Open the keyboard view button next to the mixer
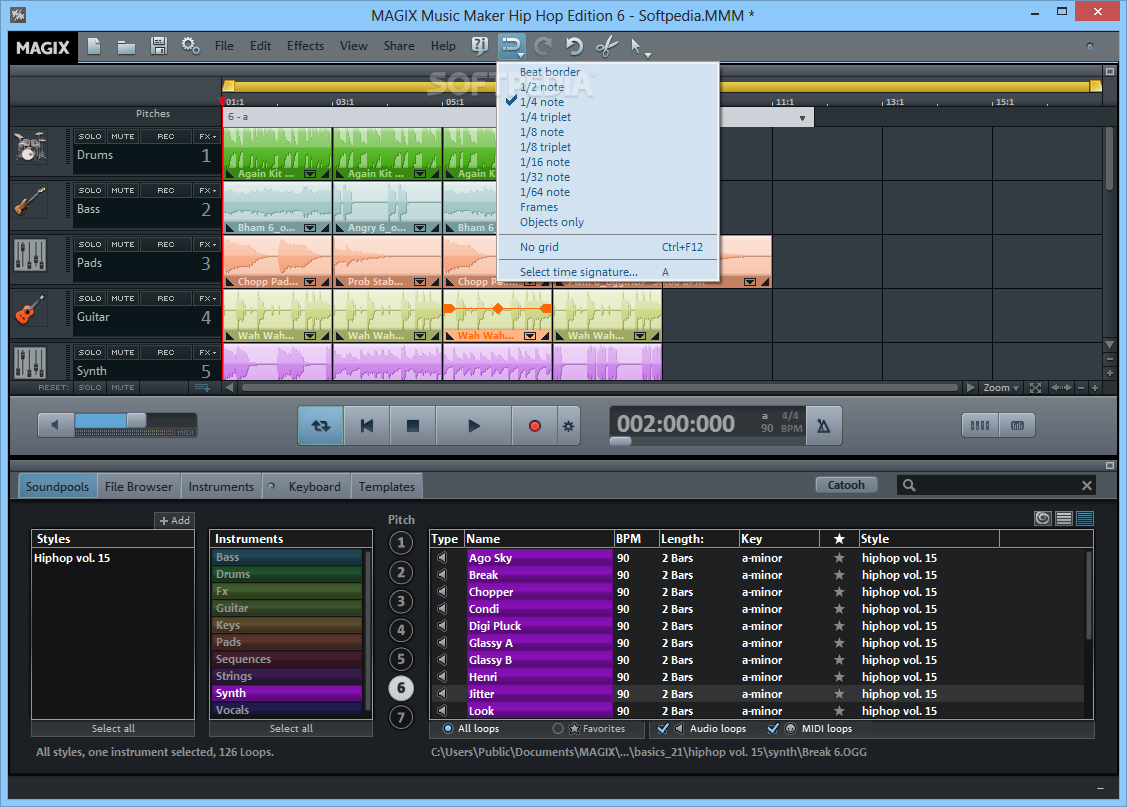This screenshot has width=1127, height=807. click(x=1017, y=425)
